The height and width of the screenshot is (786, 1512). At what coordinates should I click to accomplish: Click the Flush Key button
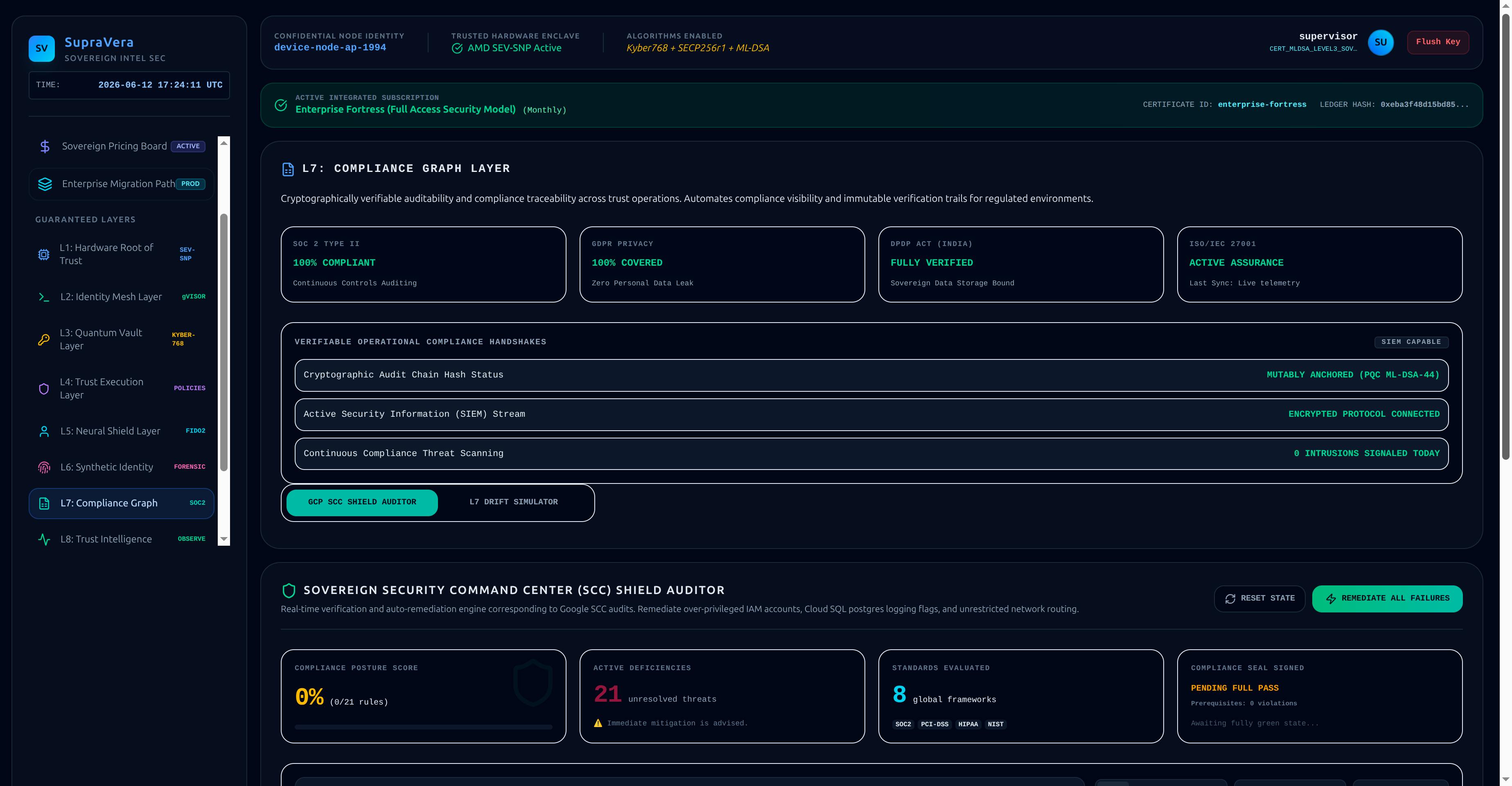tap(1438, 42)
